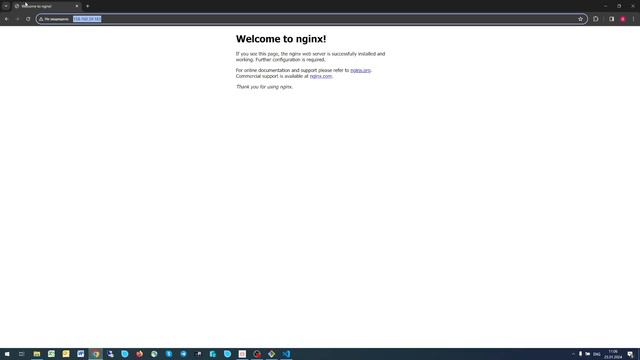Go forward with the disabled forward arrow

(x=17, y=19)
